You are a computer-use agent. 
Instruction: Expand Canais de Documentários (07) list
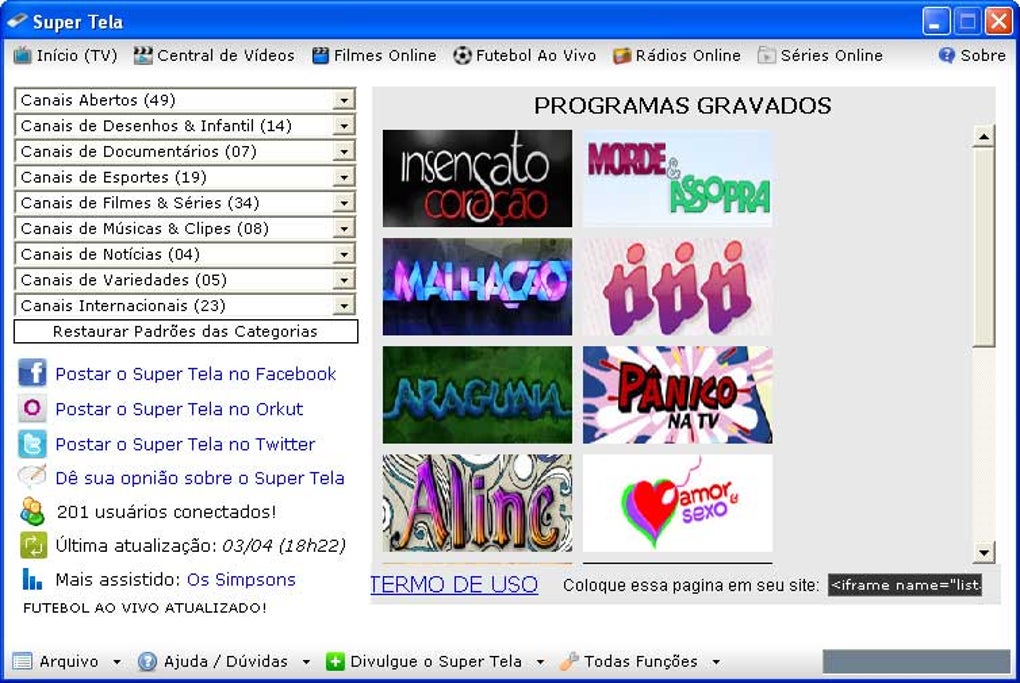pyautogui.click(x=343, y=152)
